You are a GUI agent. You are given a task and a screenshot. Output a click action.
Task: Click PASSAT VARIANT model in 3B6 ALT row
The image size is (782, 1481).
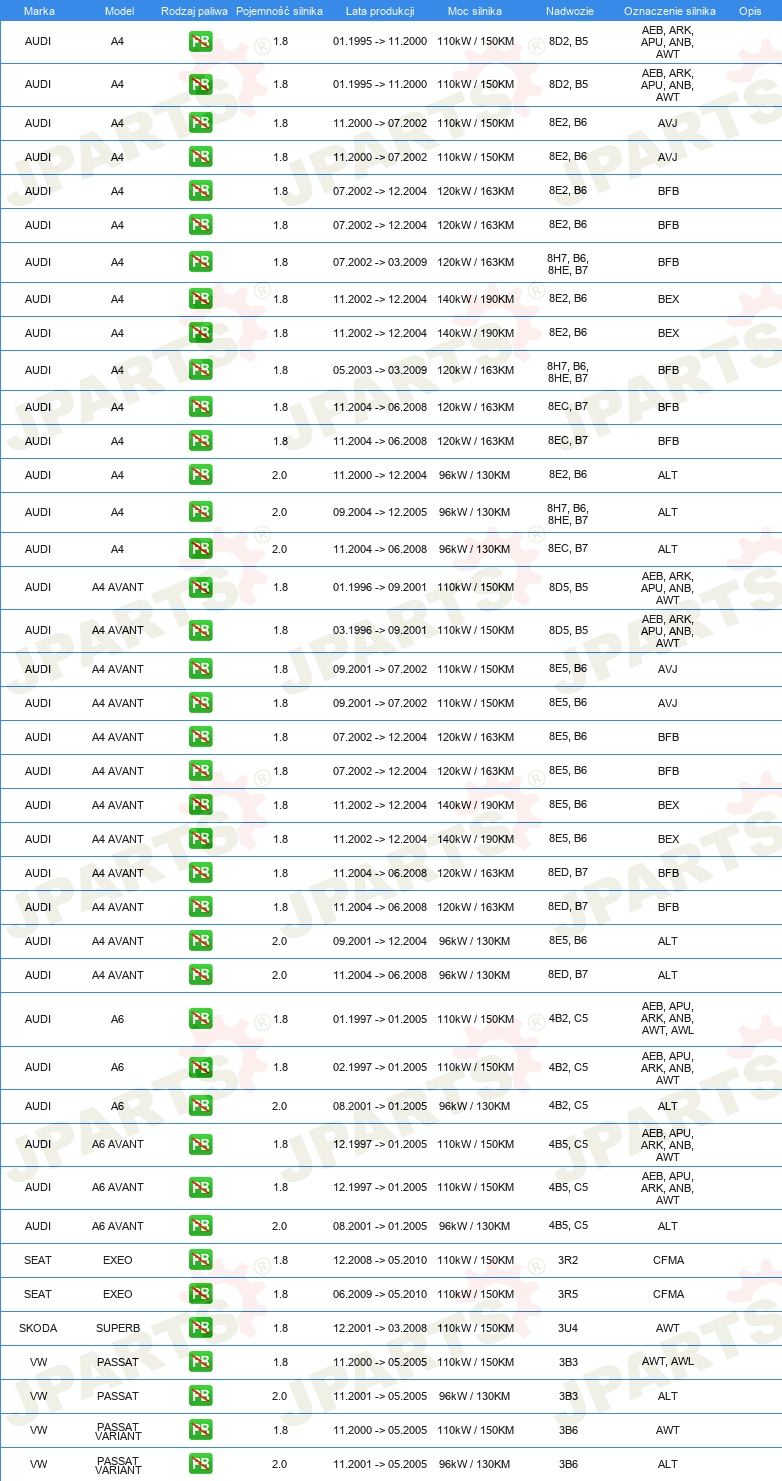point(118,1464)
